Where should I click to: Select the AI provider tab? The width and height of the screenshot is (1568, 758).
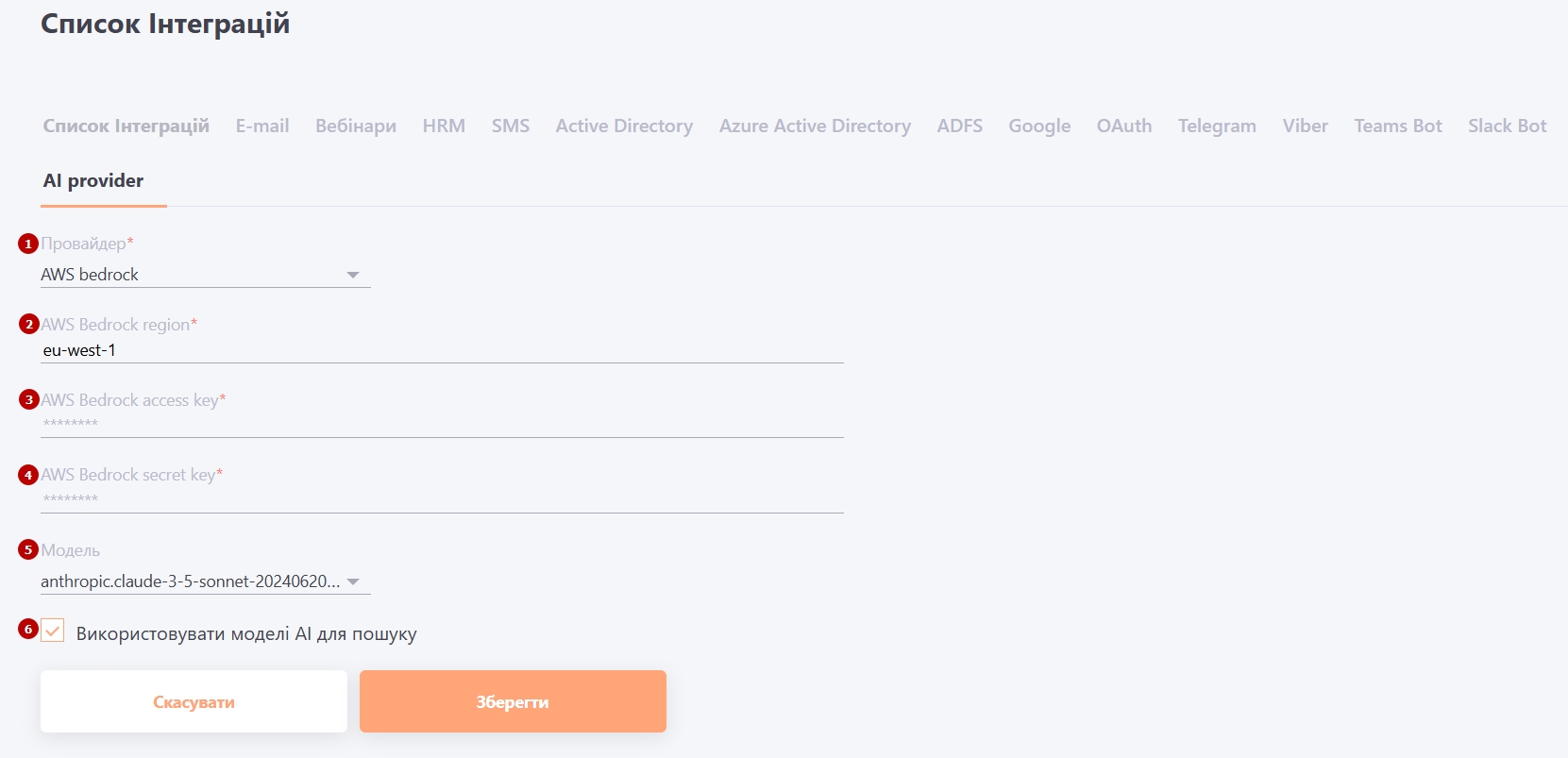(93, 181)
